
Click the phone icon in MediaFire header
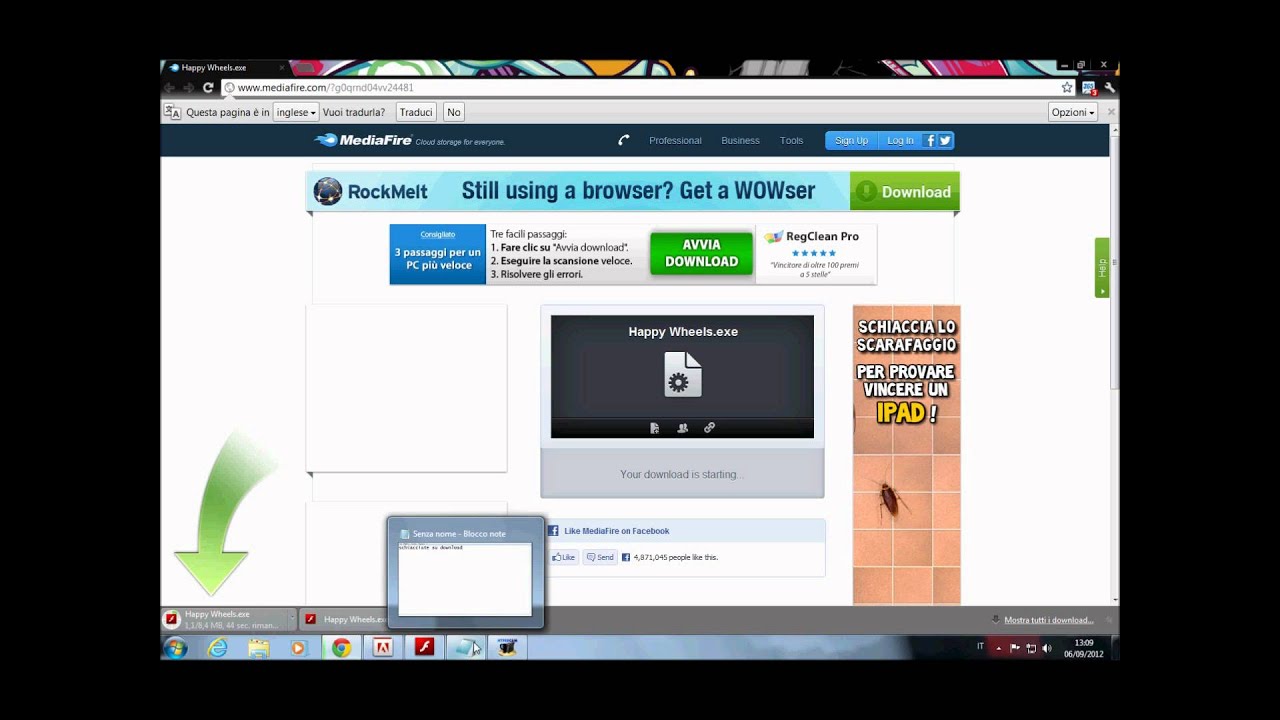tap(624, 140)
